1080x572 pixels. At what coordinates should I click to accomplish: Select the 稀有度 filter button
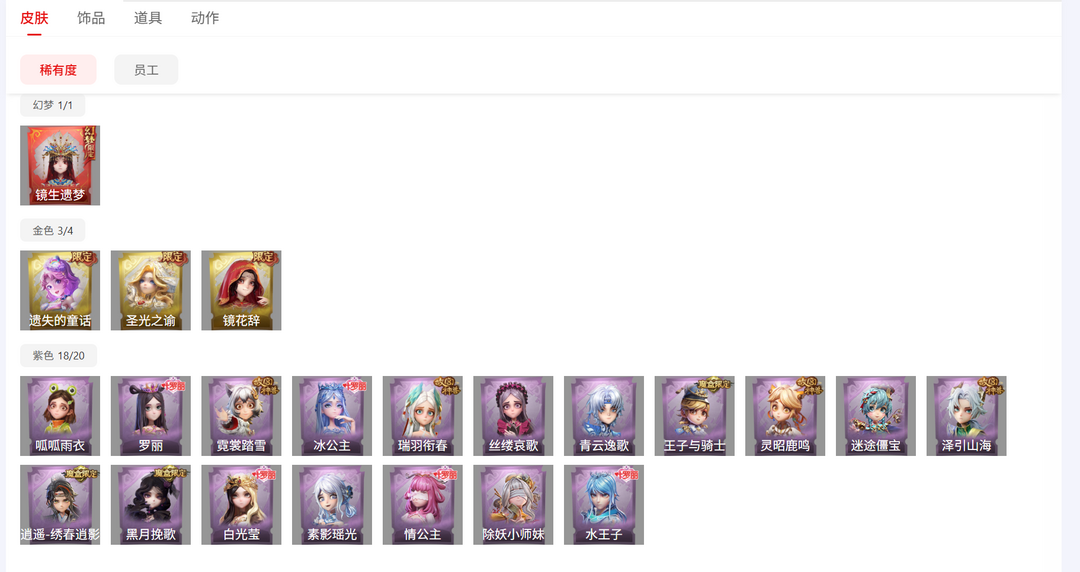[x=59, y=70]
